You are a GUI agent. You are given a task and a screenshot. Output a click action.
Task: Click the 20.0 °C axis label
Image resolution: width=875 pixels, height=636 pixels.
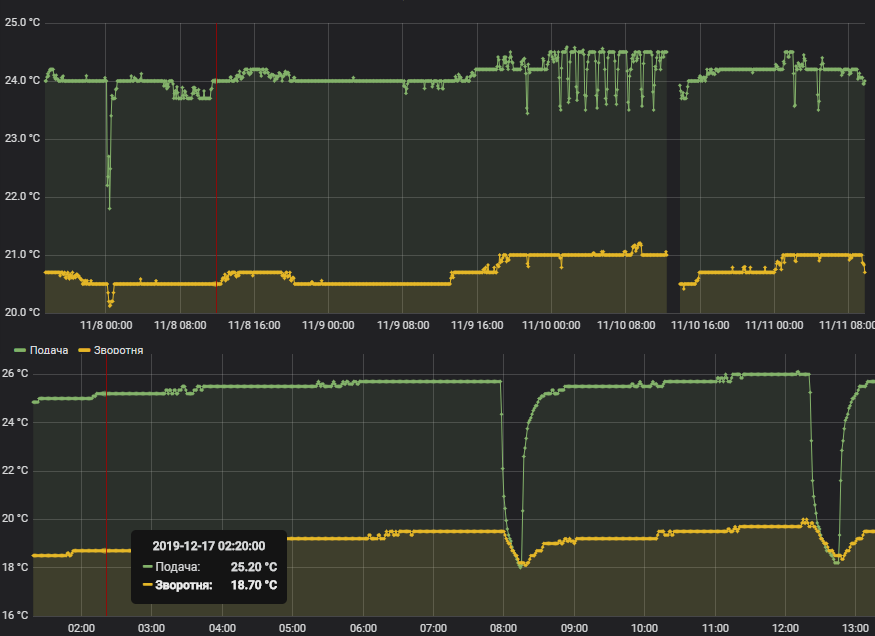[x=22, y=312]
